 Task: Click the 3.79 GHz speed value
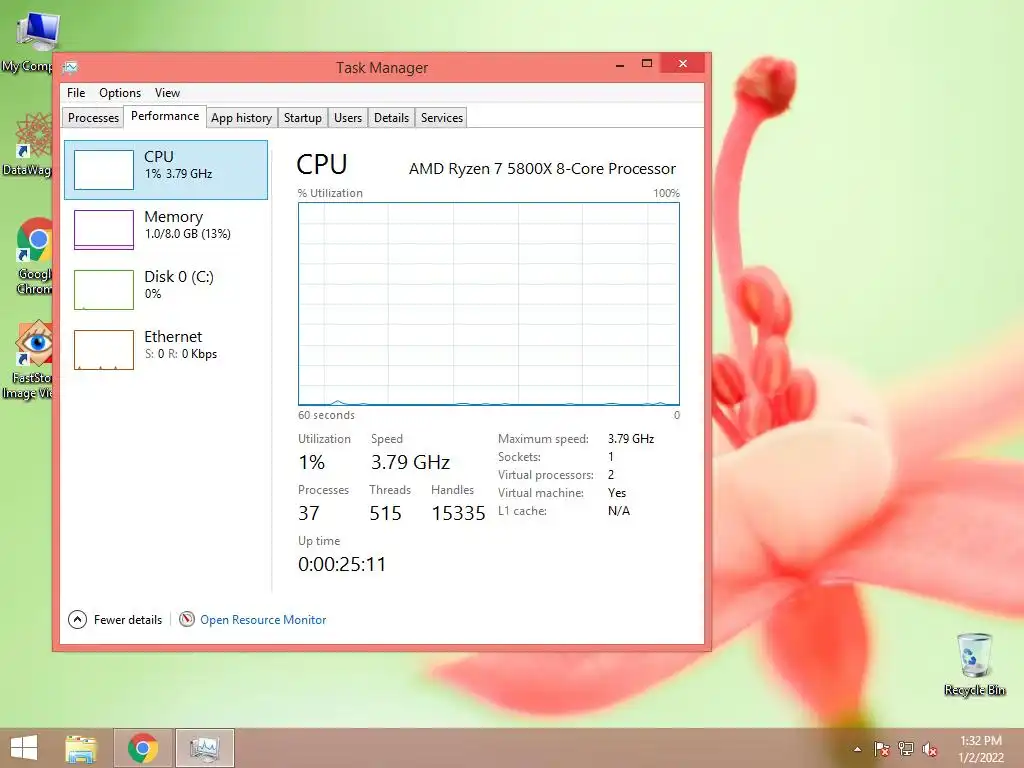tap(410, 462)
